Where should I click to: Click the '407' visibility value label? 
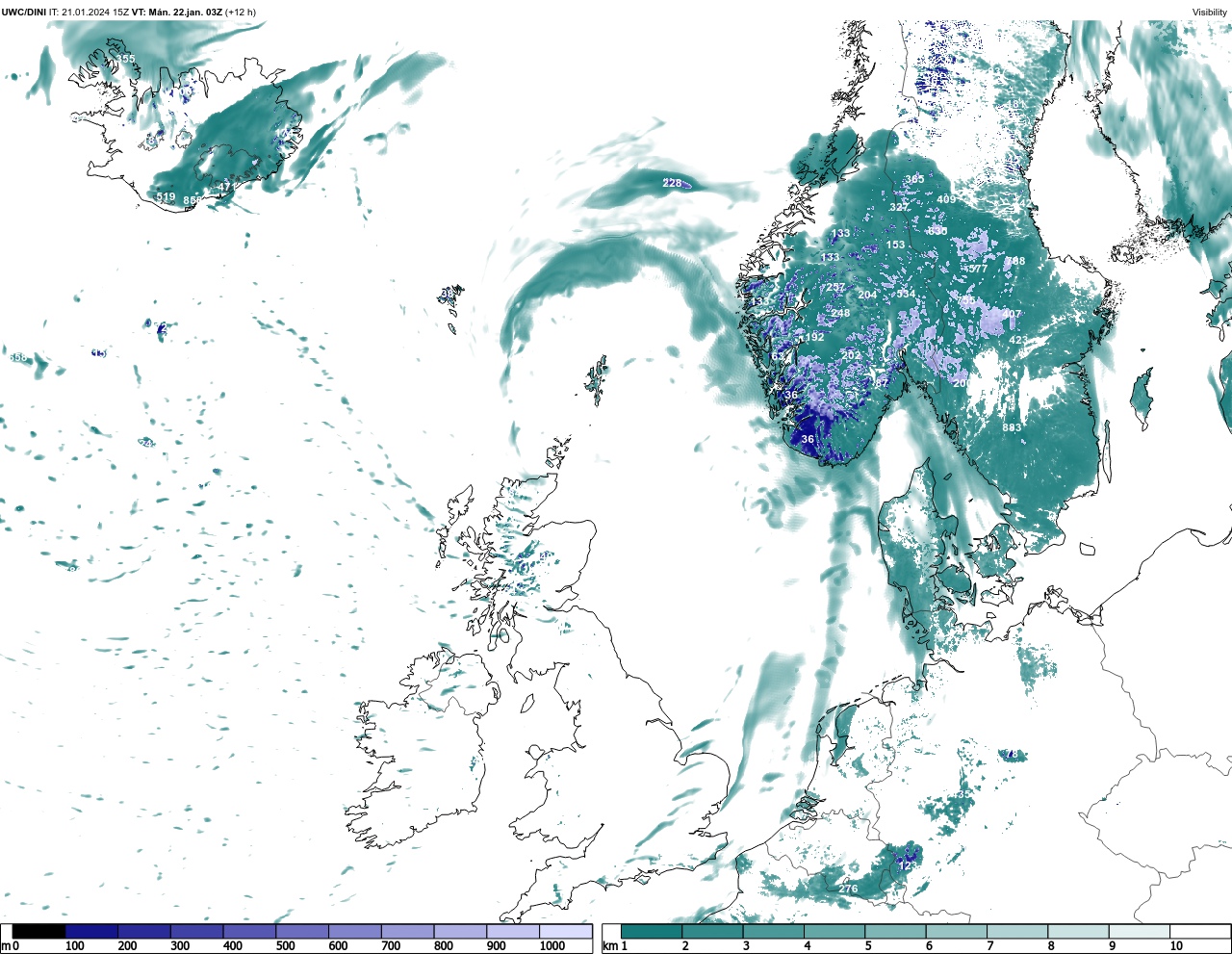pos(1011,314)
